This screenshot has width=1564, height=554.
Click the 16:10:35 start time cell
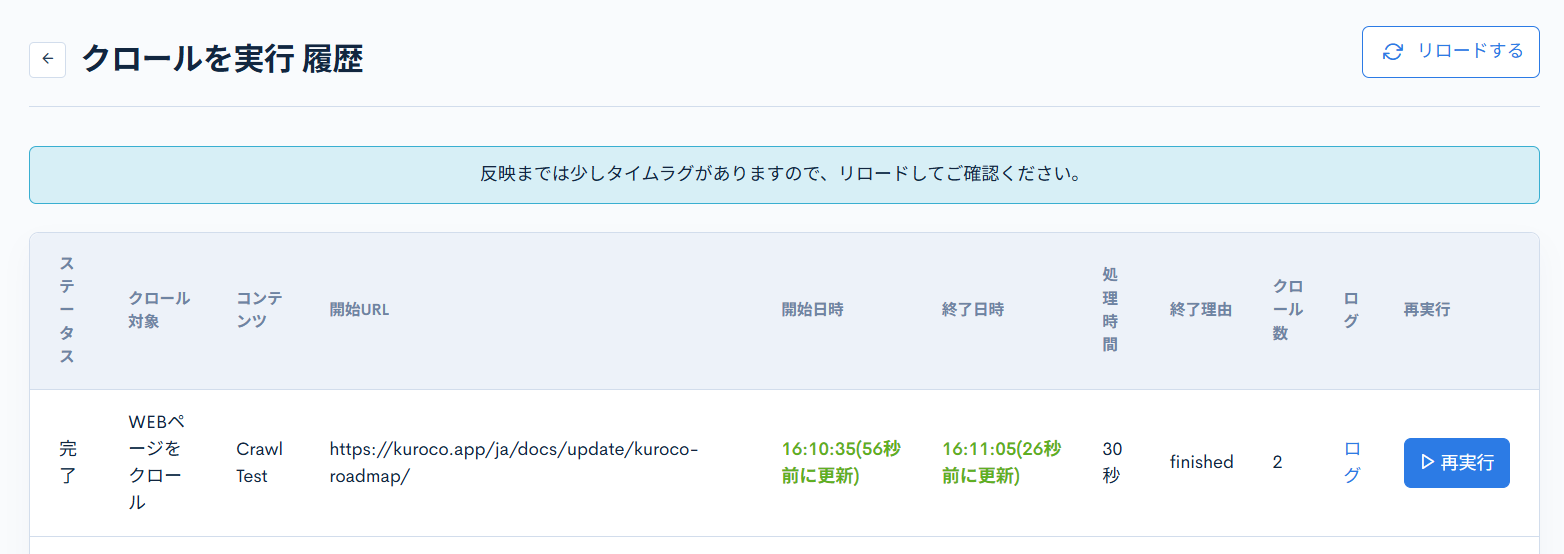coord(841,462)
